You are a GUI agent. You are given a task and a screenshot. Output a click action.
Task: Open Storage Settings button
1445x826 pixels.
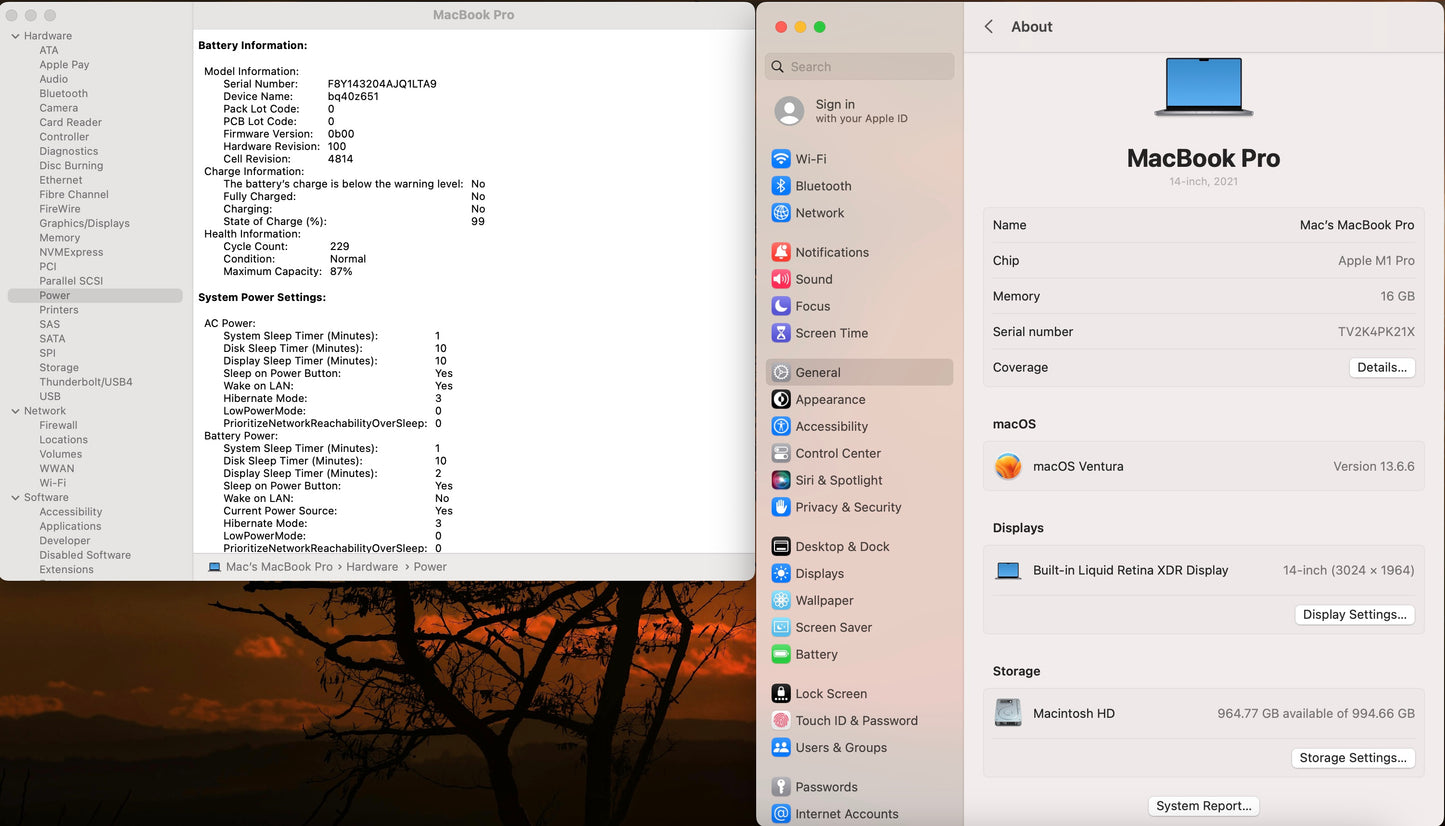coord(1353,757)
